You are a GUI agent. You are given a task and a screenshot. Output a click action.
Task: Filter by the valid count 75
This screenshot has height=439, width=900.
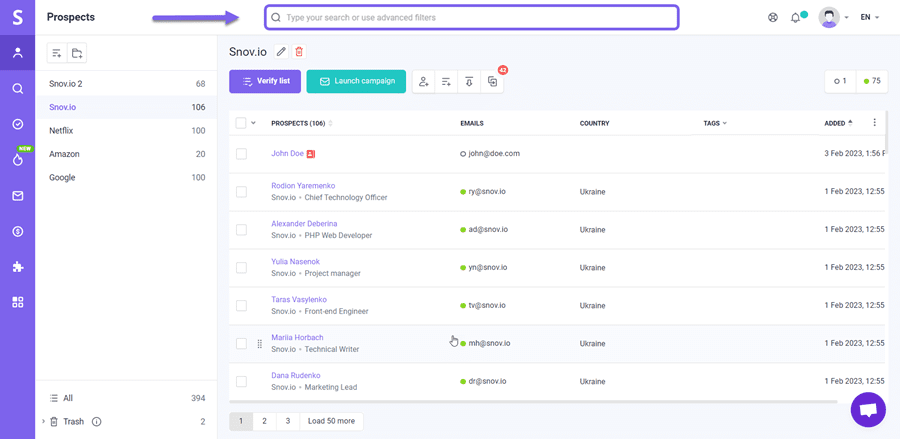(872, 81)
